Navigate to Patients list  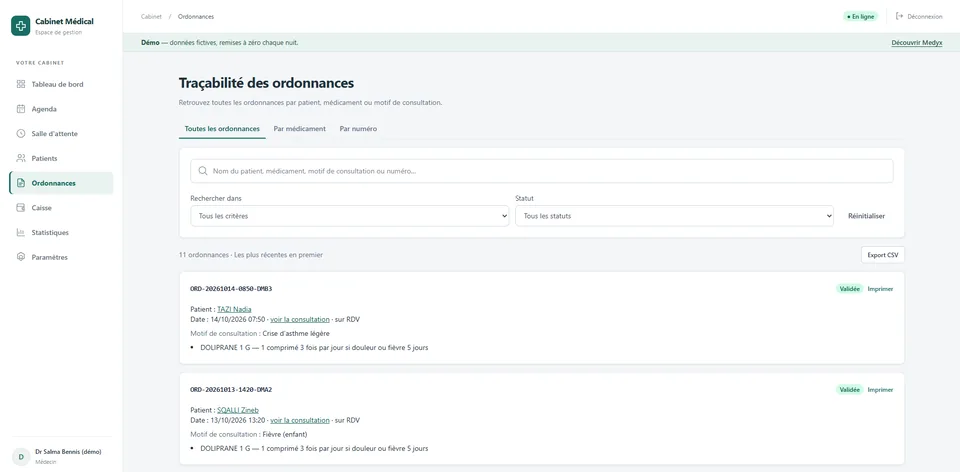(61, 158)
